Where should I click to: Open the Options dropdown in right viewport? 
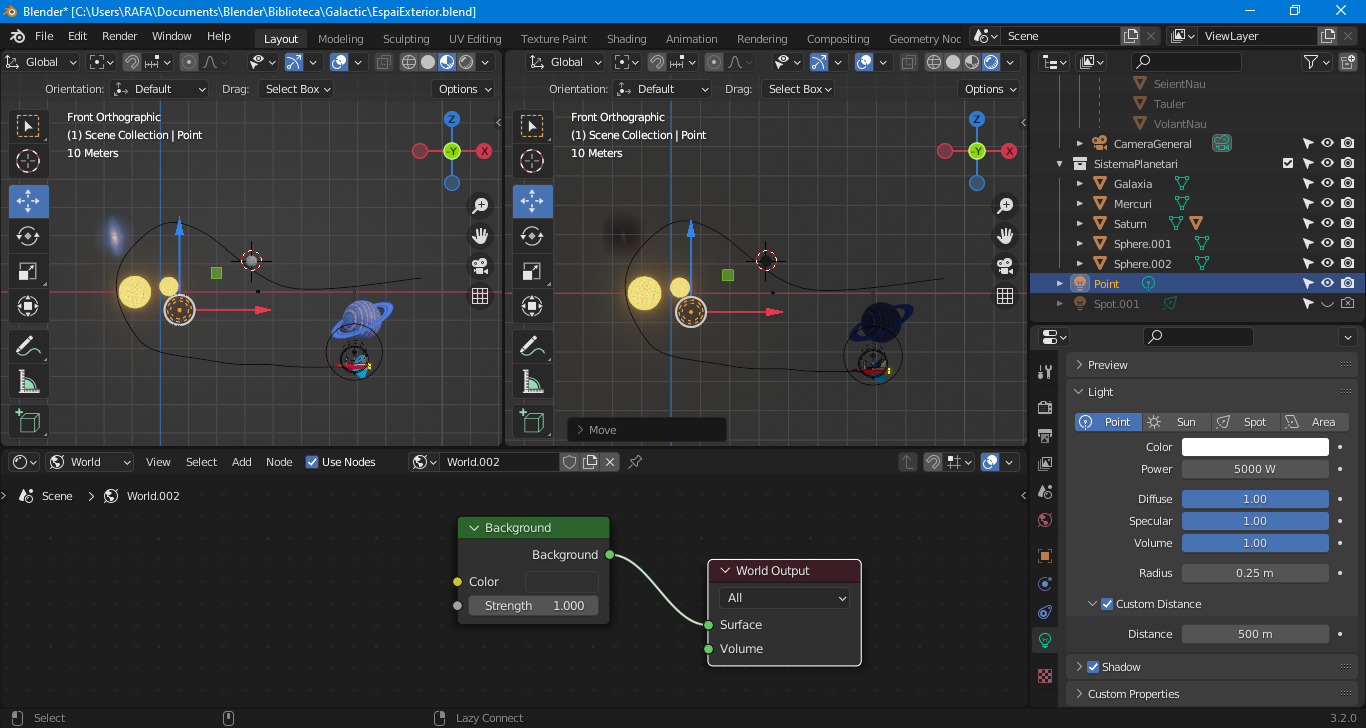[x=990, y=89]
